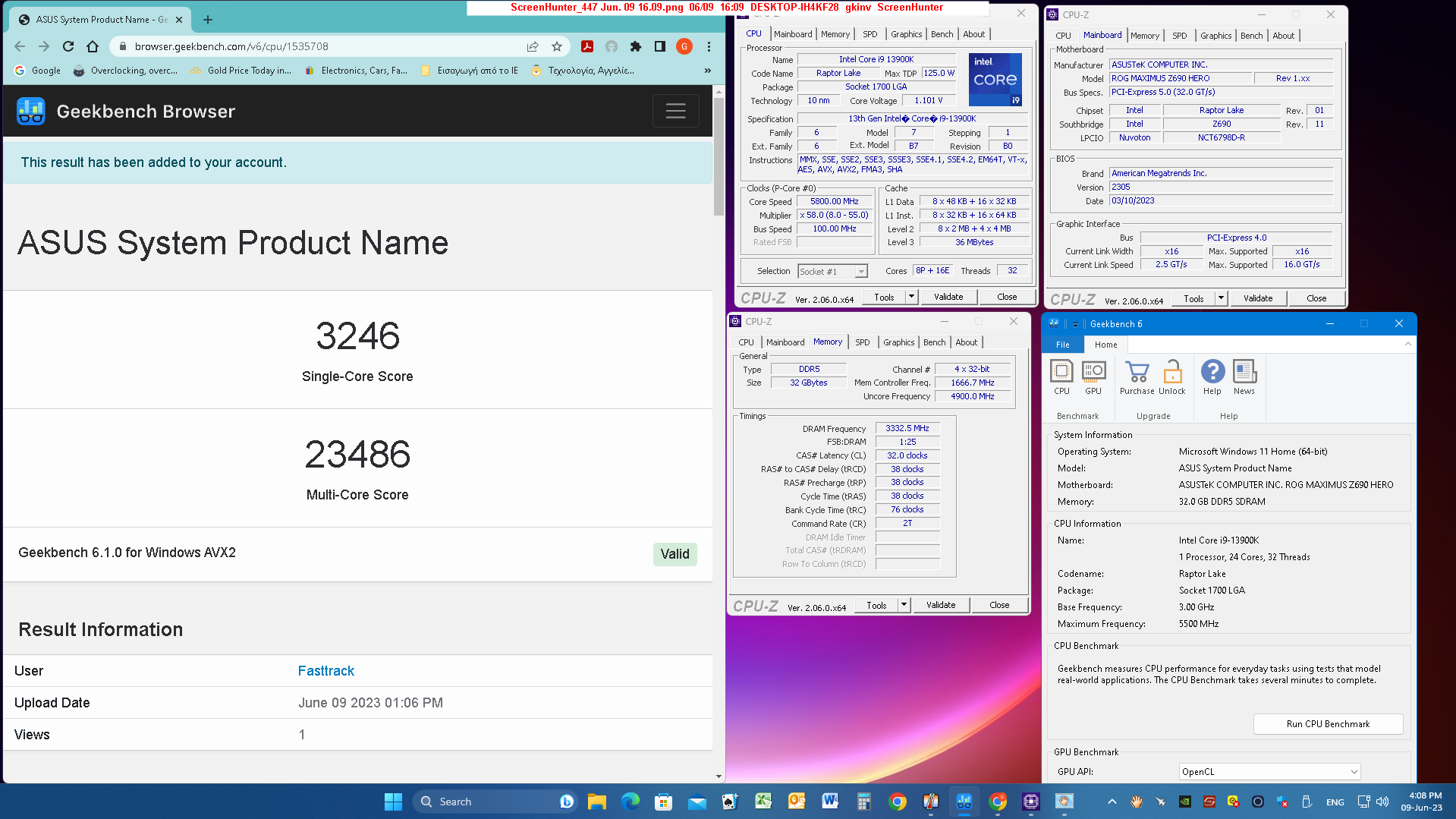1456x819 pixels.
Task: Open a new Chrome tab
Action: point(208,20)
